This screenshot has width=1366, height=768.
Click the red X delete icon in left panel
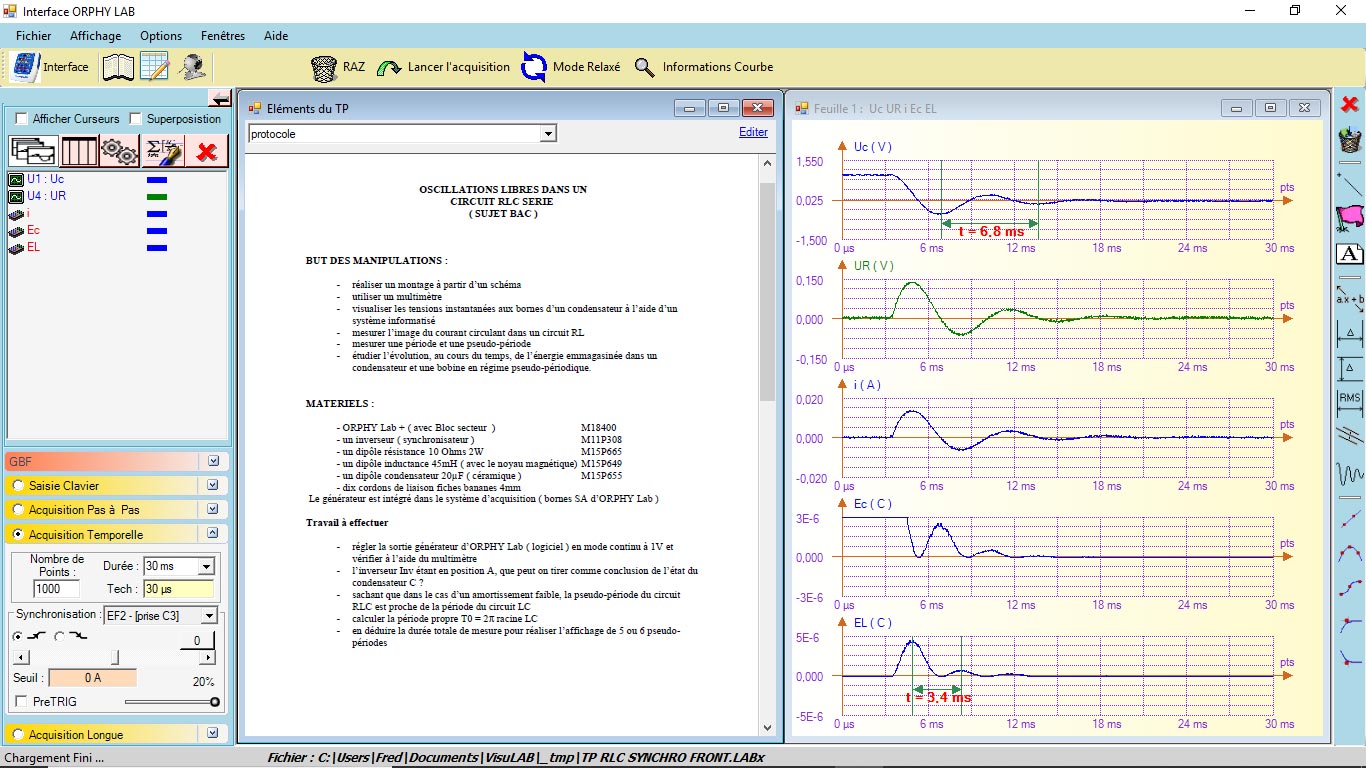[207, 151]
